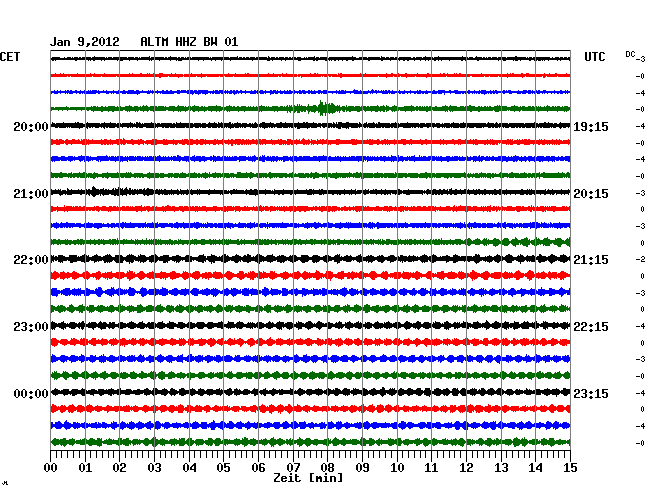The height and width of the screenshot is (494, 650).
Task: Select the 21:00 CET time label
Action: tap(31, 194)
